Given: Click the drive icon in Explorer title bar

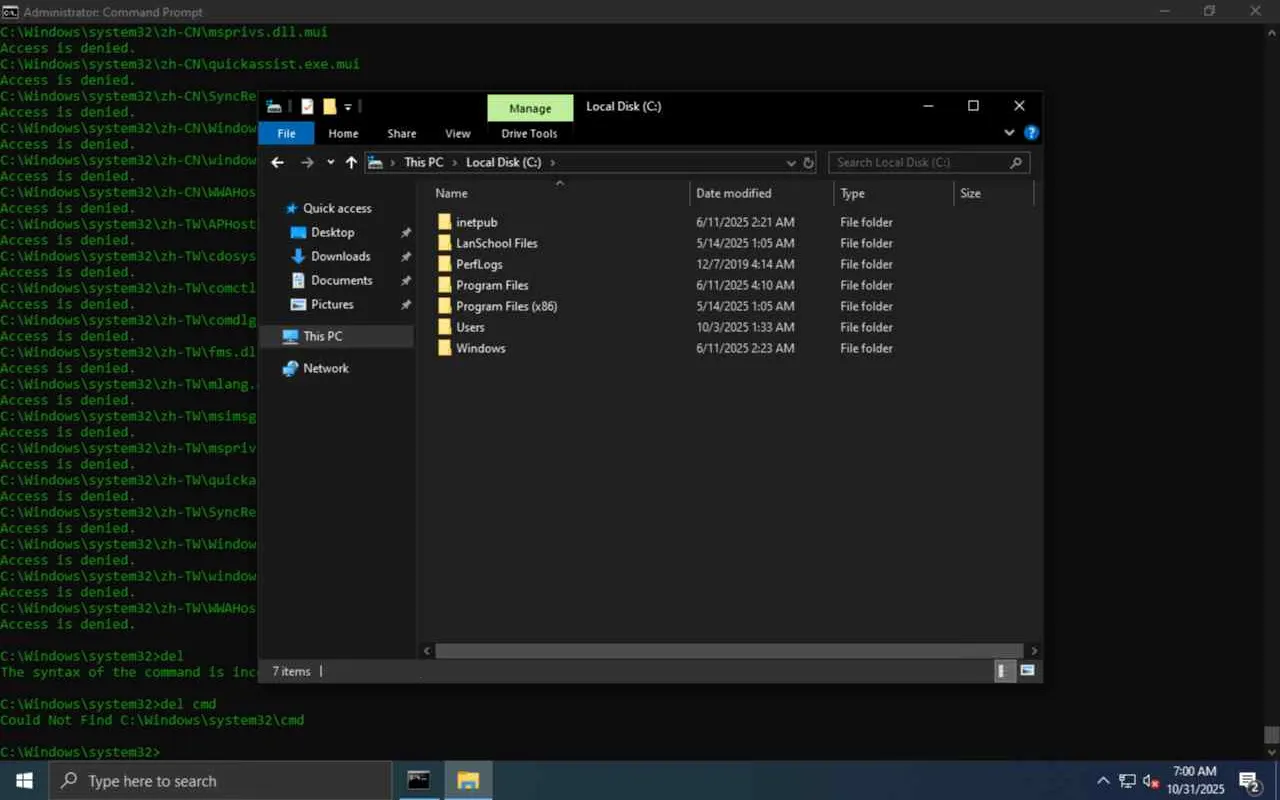Looking at the screenshot, I should [273, 106].
